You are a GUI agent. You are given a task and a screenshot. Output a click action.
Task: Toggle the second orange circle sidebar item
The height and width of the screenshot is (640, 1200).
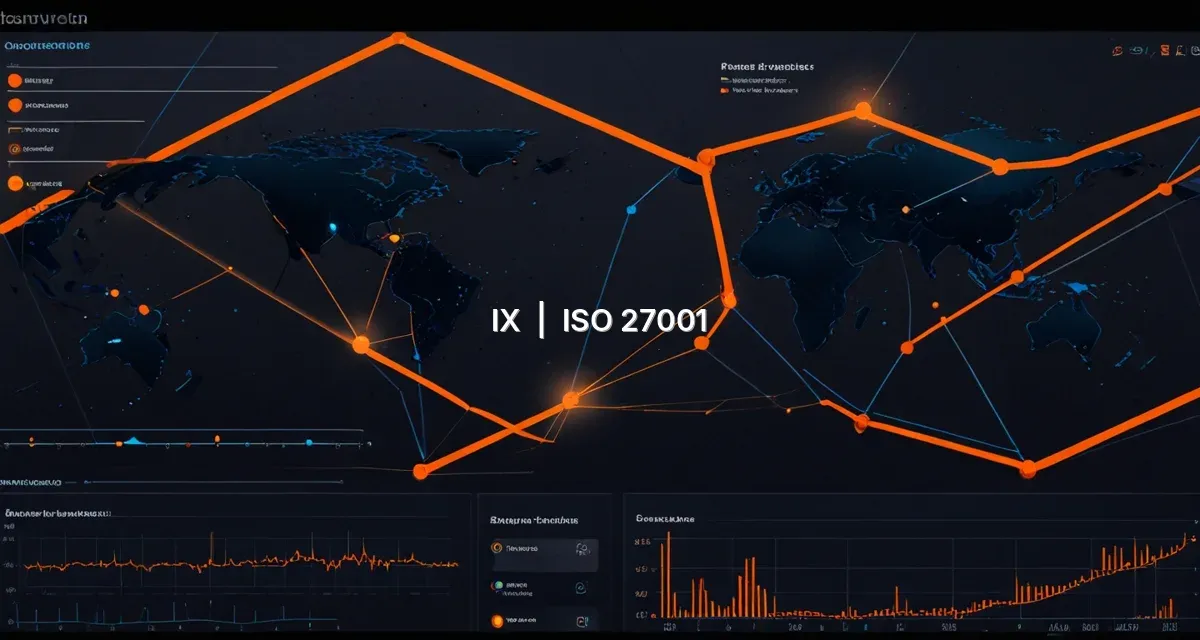pos(14,104)
